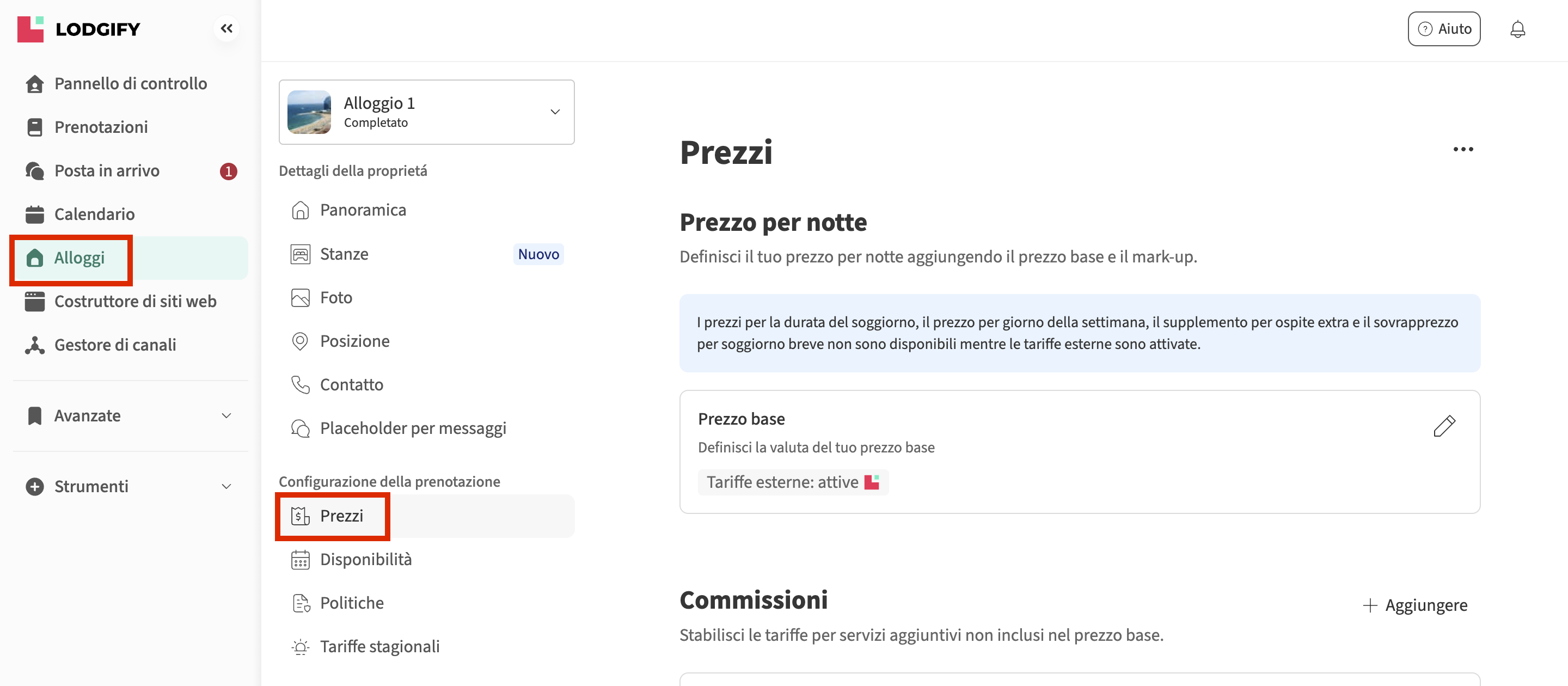Click the notification bell icon
The width and height of the screenshot is (1568, 686).
1517,29
